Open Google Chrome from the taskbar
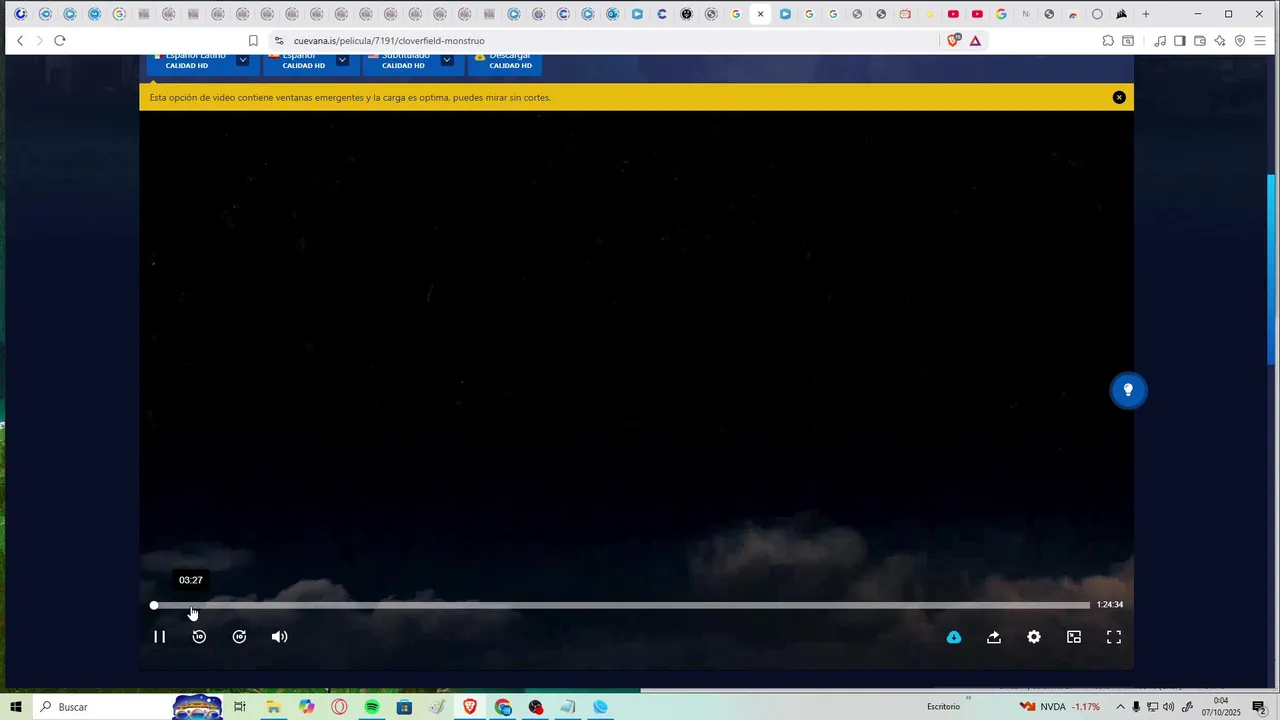This screenshot has height=720, width=1280. [503, 707]
